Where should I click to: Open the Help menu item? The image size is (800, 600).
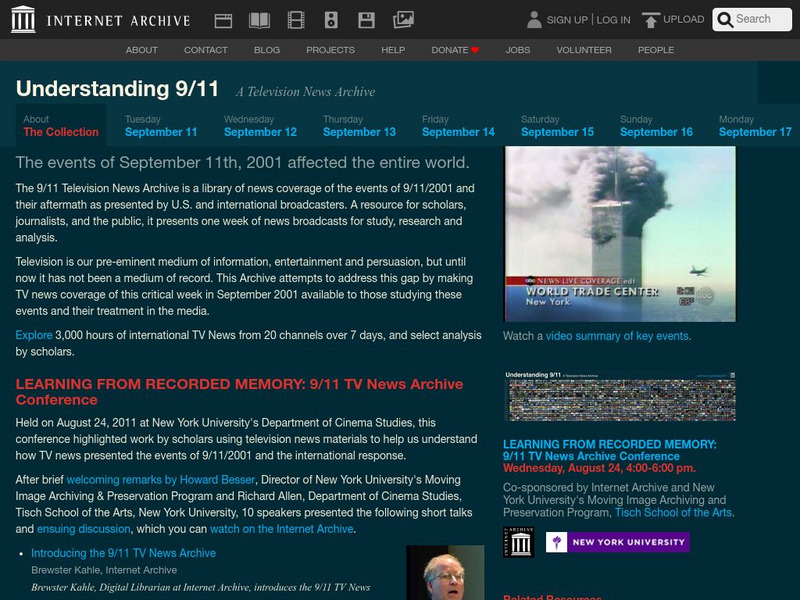(393, 50)
